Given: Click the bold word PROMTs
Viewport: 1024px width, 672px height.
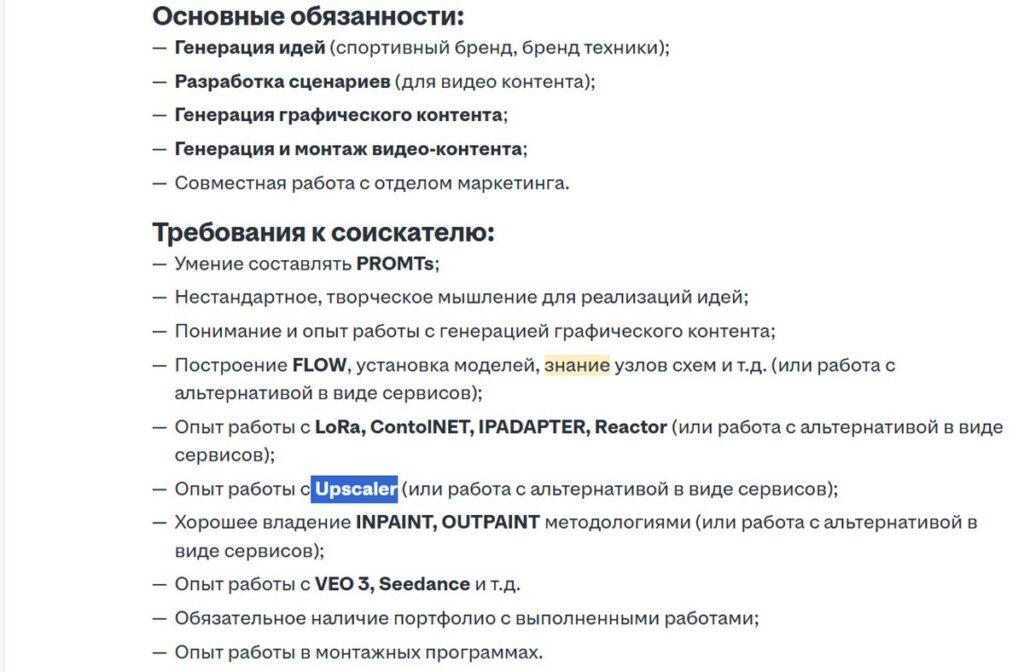Looking at the screenshot, I should click(394, 264).
